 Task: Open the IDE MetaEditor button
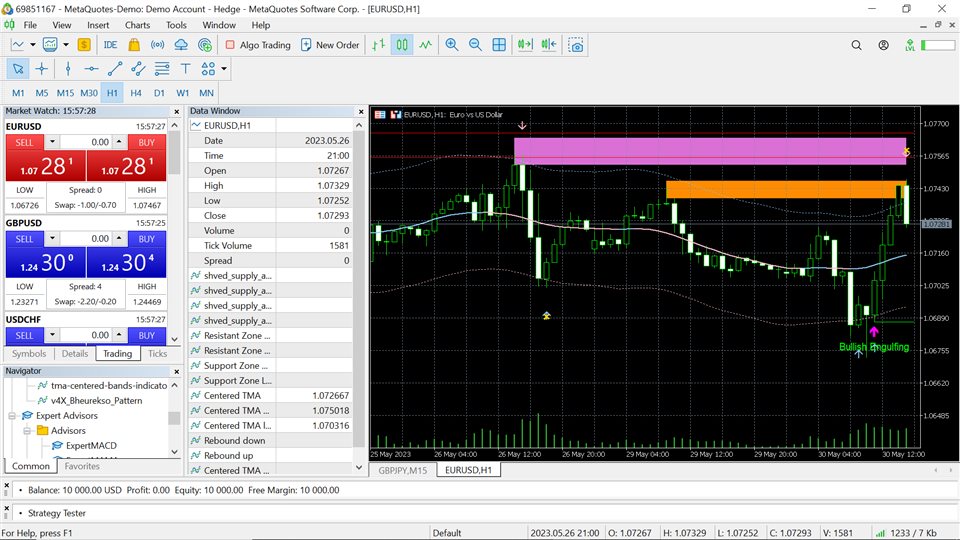pos(110,45)
